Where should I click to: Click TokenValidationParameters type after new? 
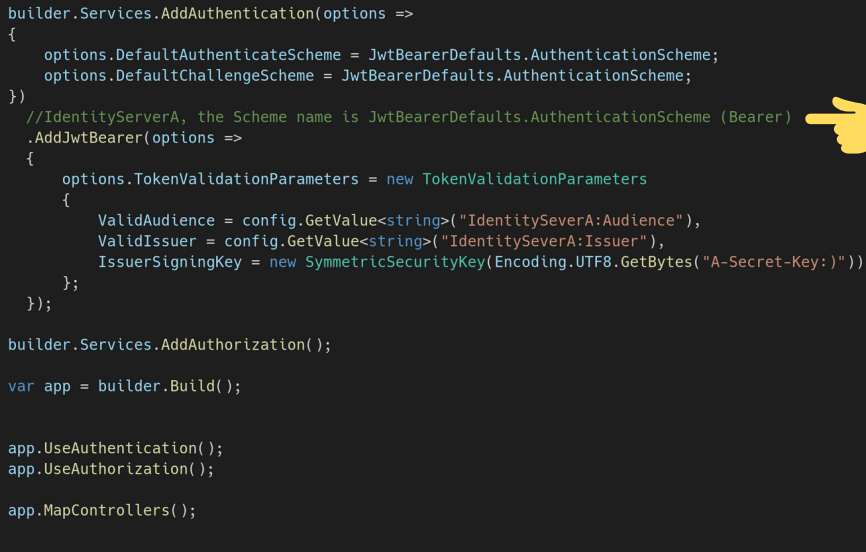pyautogui.click(x=535, y=179)
